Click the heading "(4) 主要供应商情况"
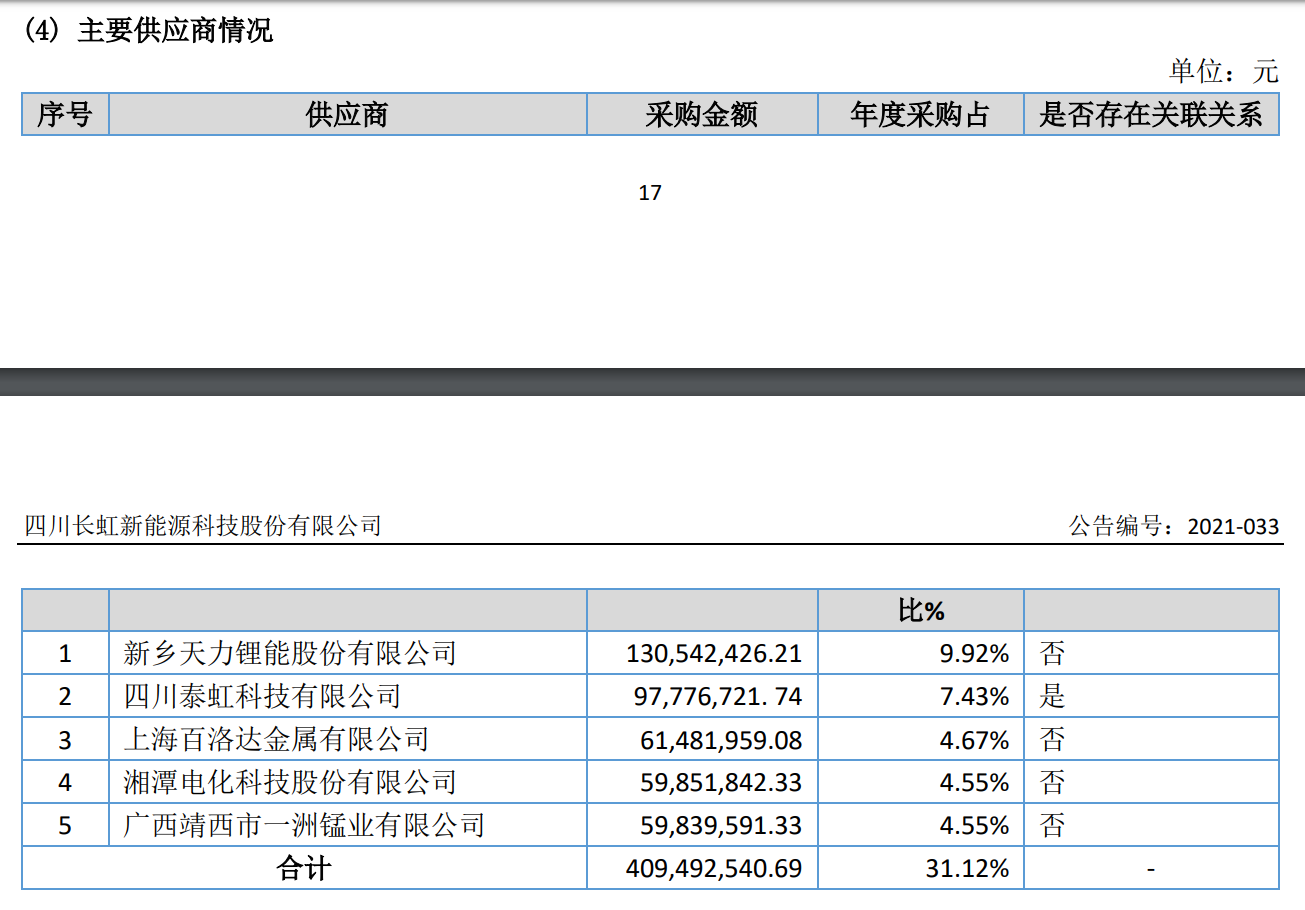Image resolution: width=1305 pixels, height=910 pixels. [148, 31]
